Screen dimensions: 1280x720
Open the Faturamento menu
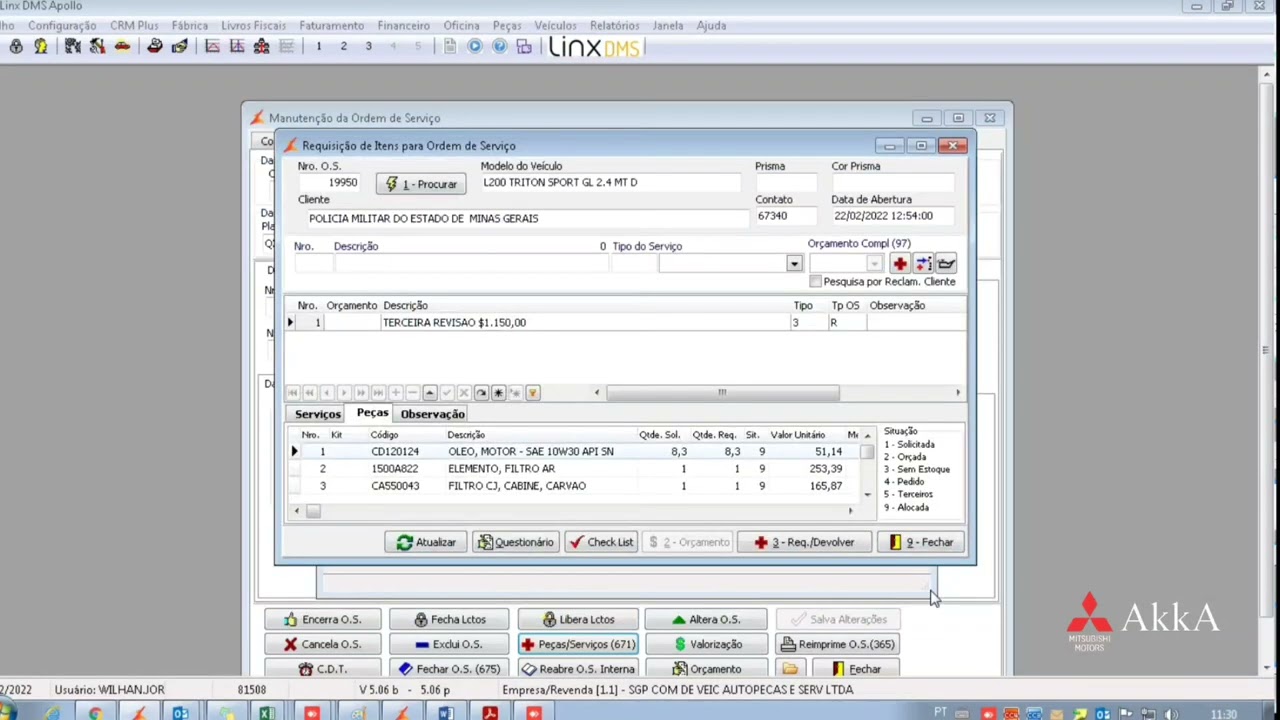coord(331,25)
